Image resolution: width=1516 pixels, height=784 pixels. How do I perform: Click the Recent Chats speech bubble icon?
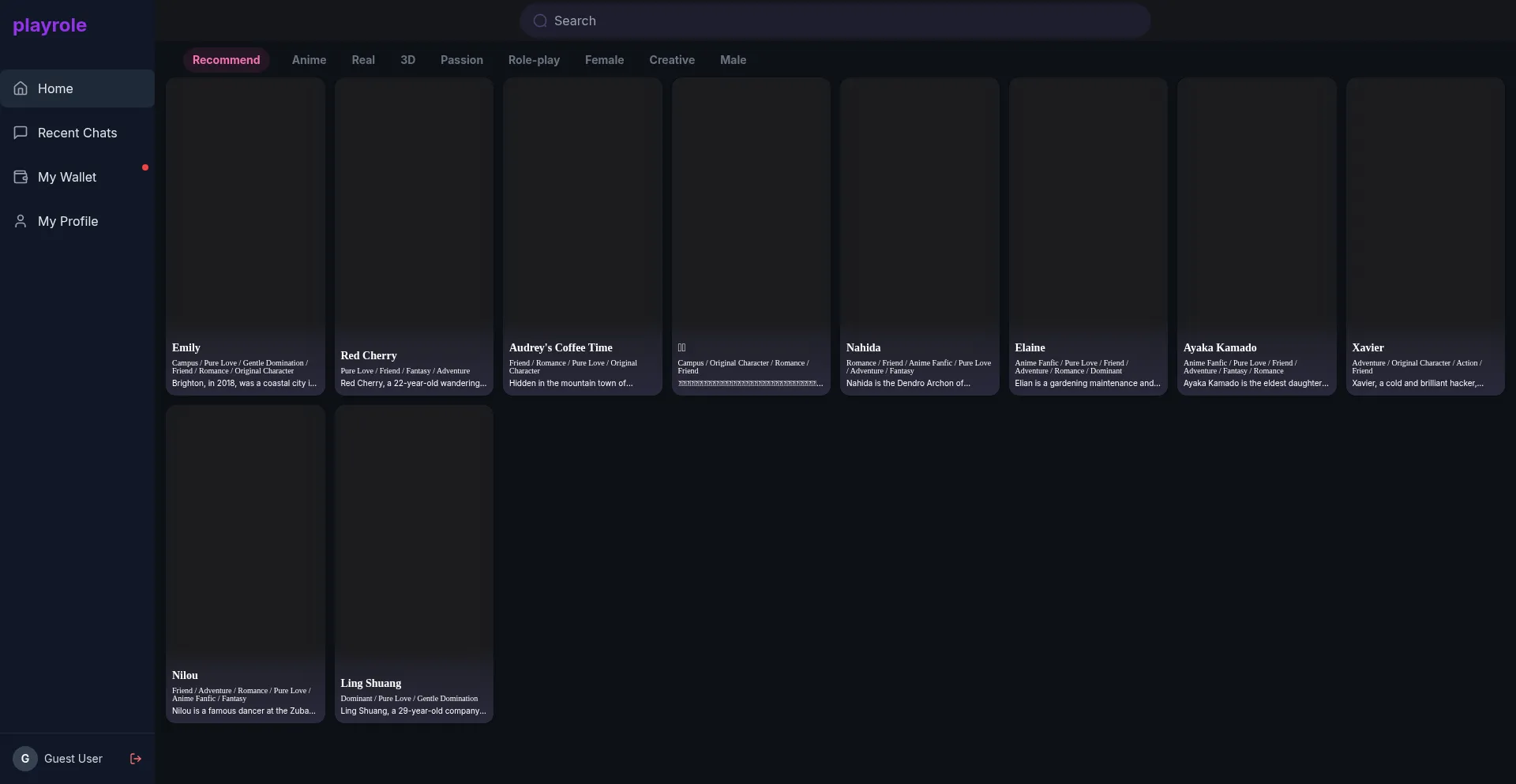[21, 133]
